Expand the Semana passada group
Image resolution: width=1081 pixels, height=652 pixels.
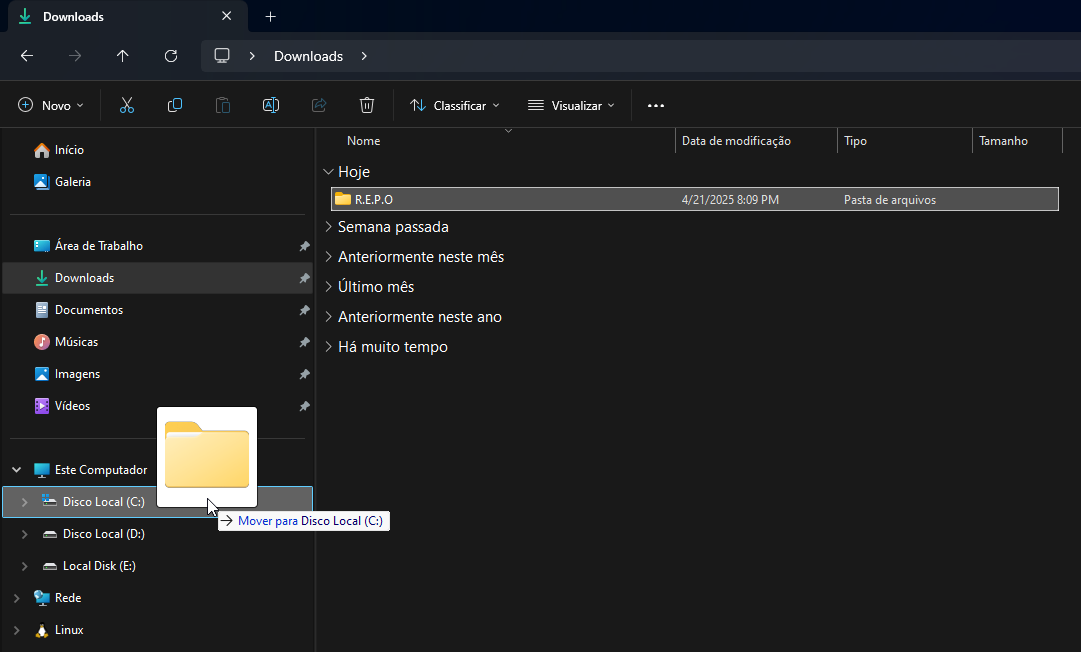[329, 227]
